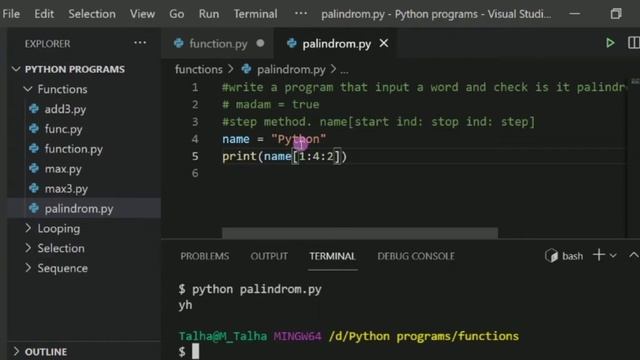Restore down the VS Code window
The height and width of the screenshot is (360, 640).
[616, 13]
